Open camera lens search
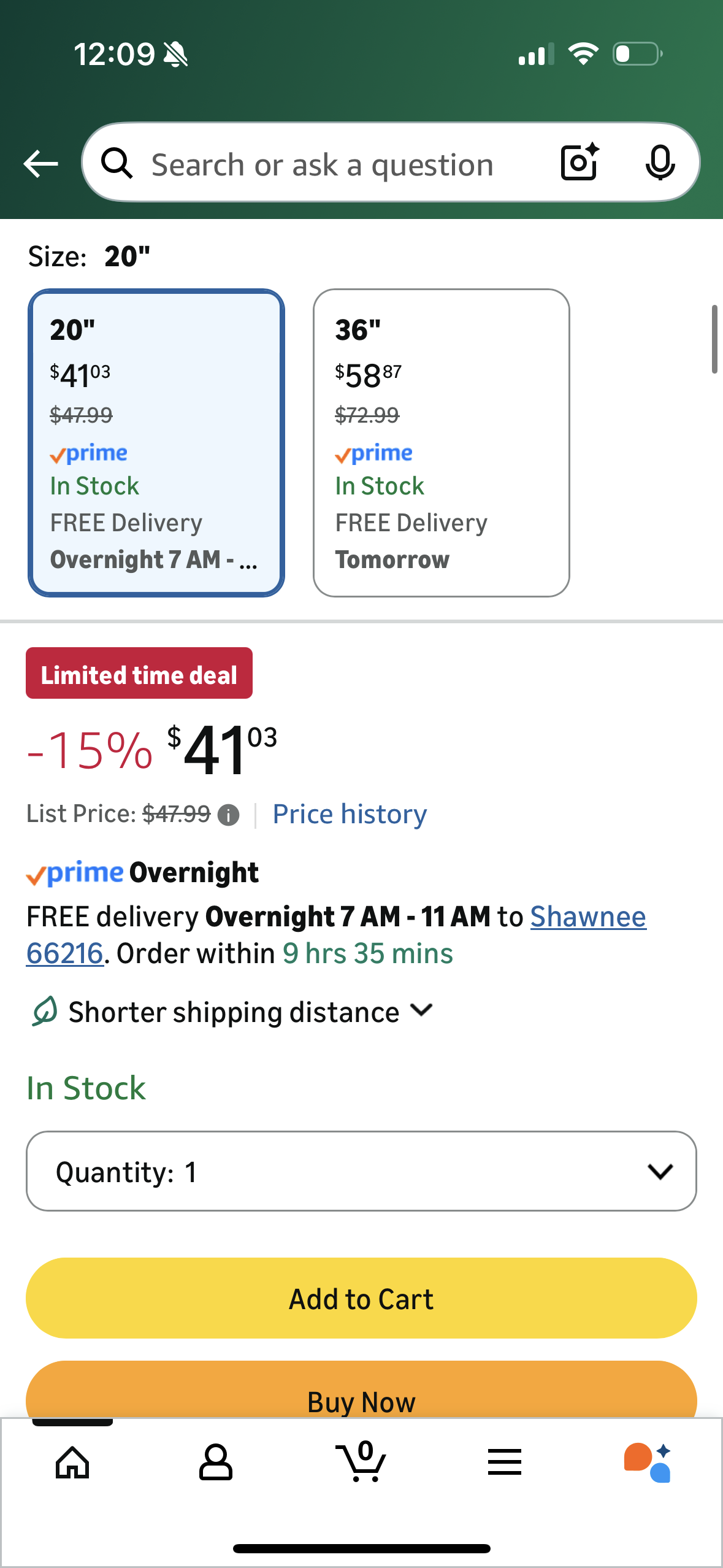Image resolution: width=723 pixels, height=1568 pixels. pyautogui.click(x=580, y=163)
